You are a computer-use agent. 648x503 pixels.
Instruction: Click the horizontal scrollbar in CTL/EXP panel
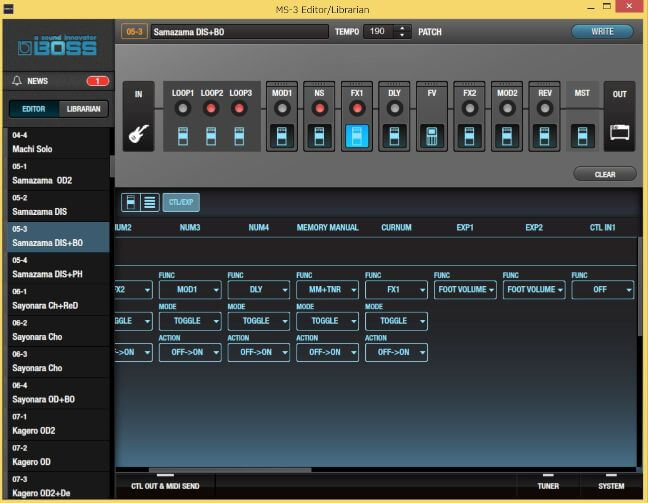click(x=230, y=470)
